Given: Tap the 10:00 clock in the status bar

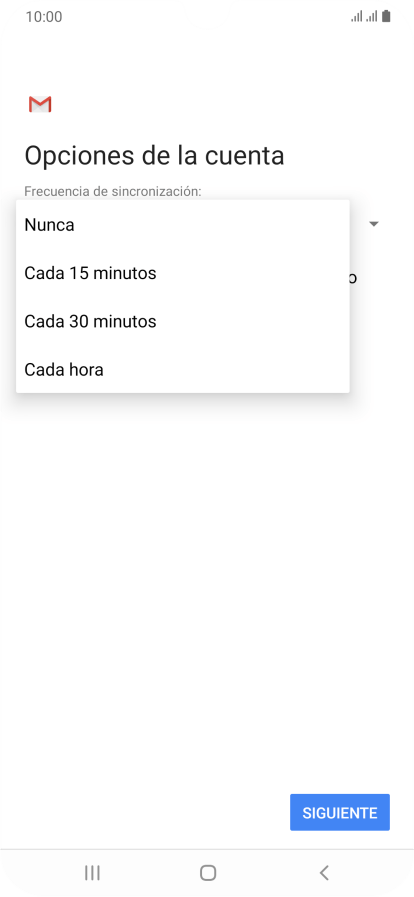Looking at the screenshot, I should pyautogui.click(x=44, y=17).
